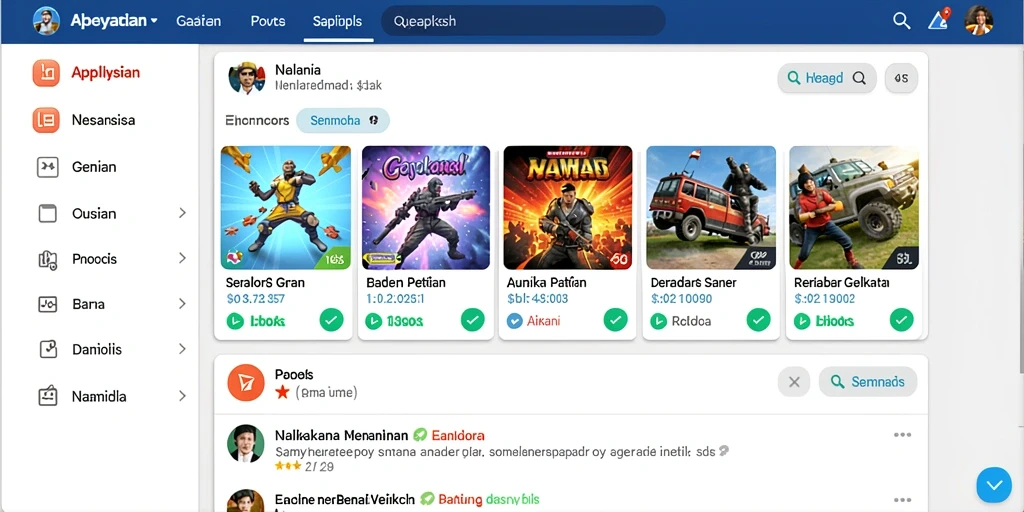Image resolution: width=1024 pixels, height=512 pixels.
Task: Open the user profile avatar at top right
Action: coord(978,21)
